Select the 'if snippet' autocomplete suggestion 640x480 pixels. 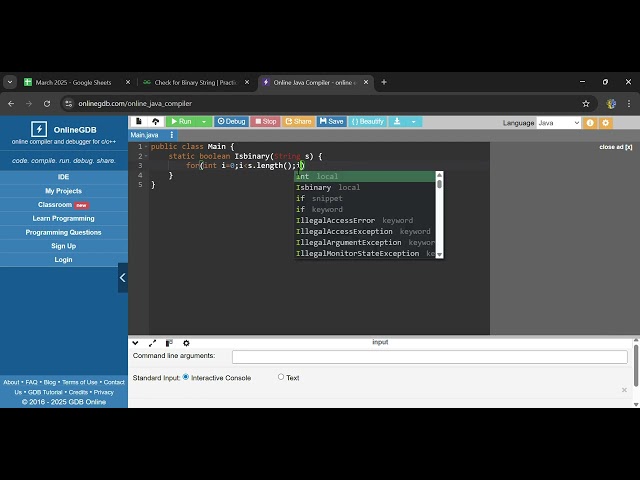click(365, 198)
